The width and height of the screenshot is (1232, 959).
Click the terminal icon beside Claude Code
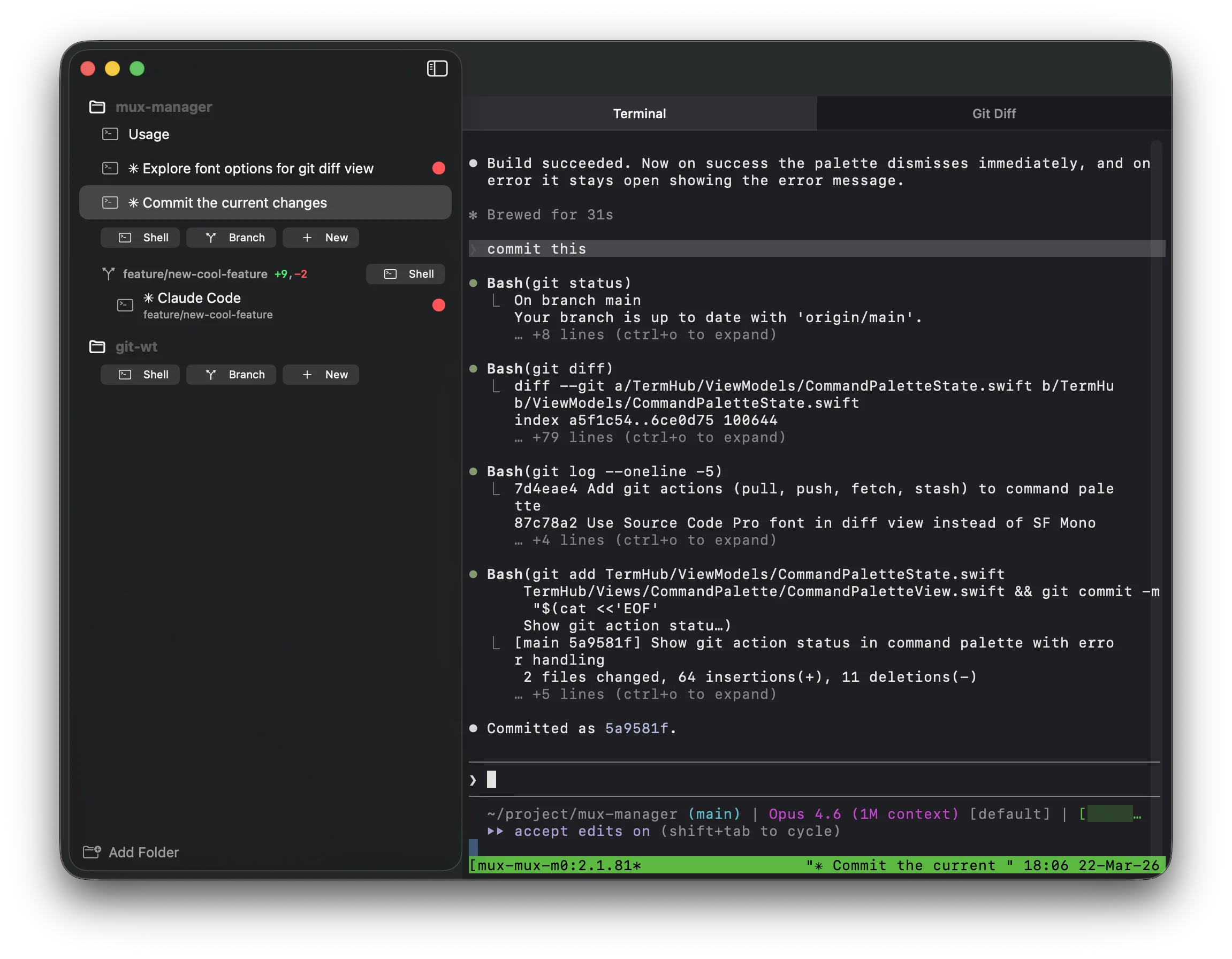[125, 305]
